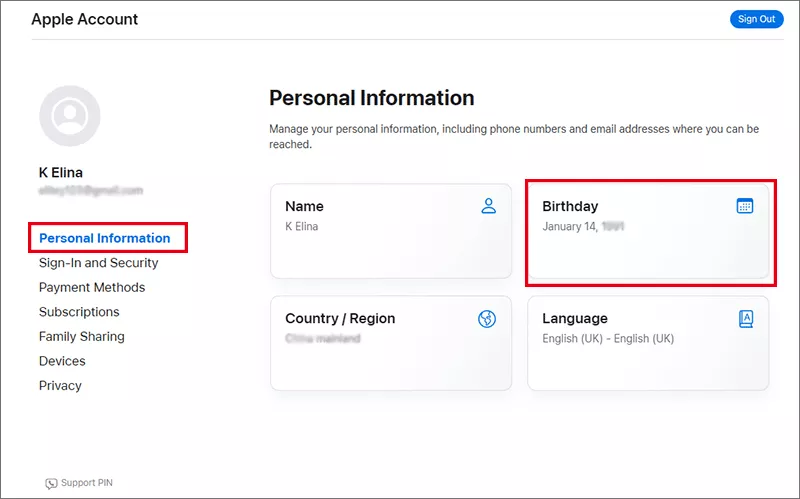800x499 pixels.
Task: Click the profile avatar picture
Action: pos(70,116)
